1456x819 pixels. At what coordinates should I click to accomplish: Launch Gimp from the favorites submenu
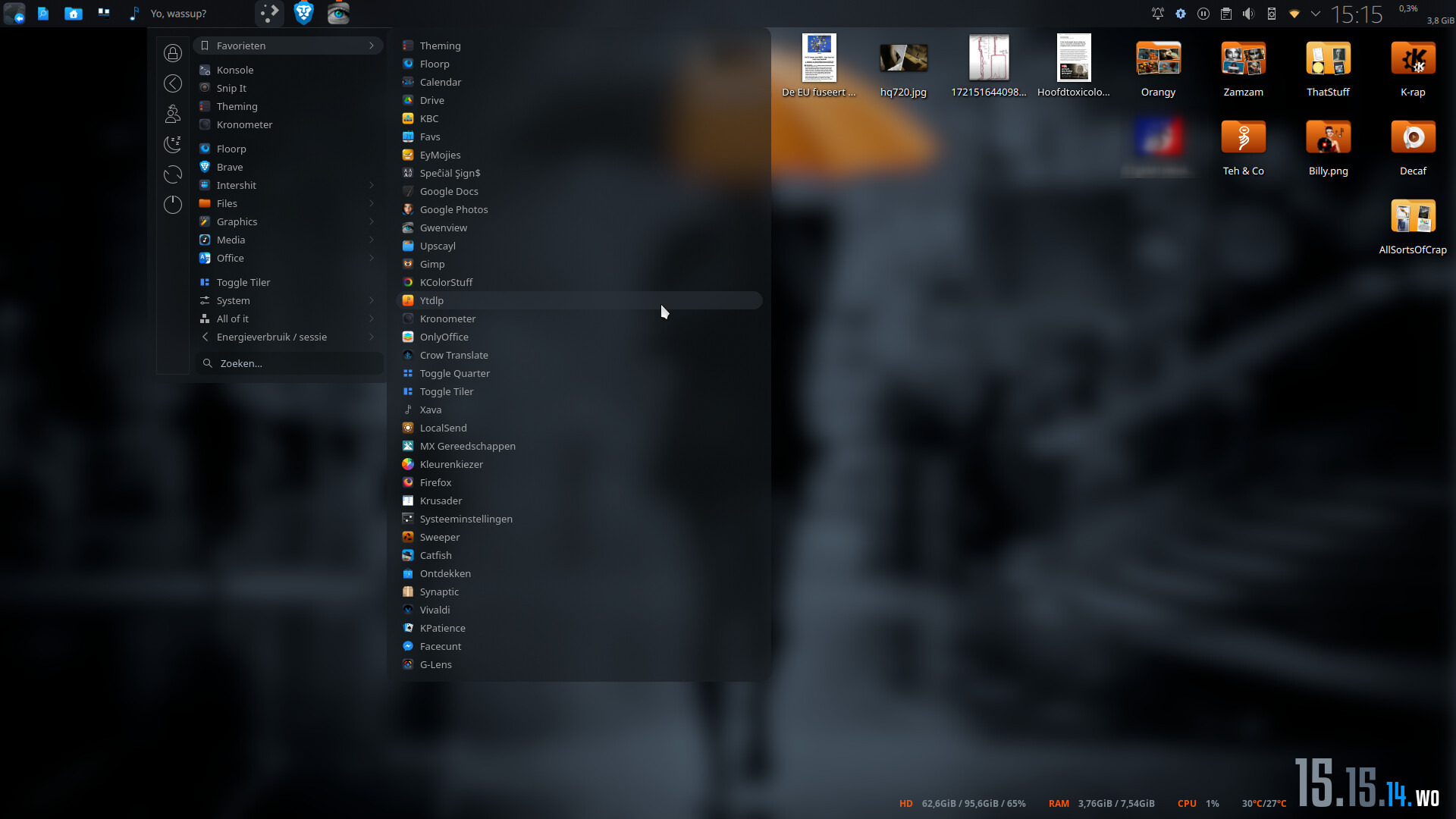coord(432,264)
